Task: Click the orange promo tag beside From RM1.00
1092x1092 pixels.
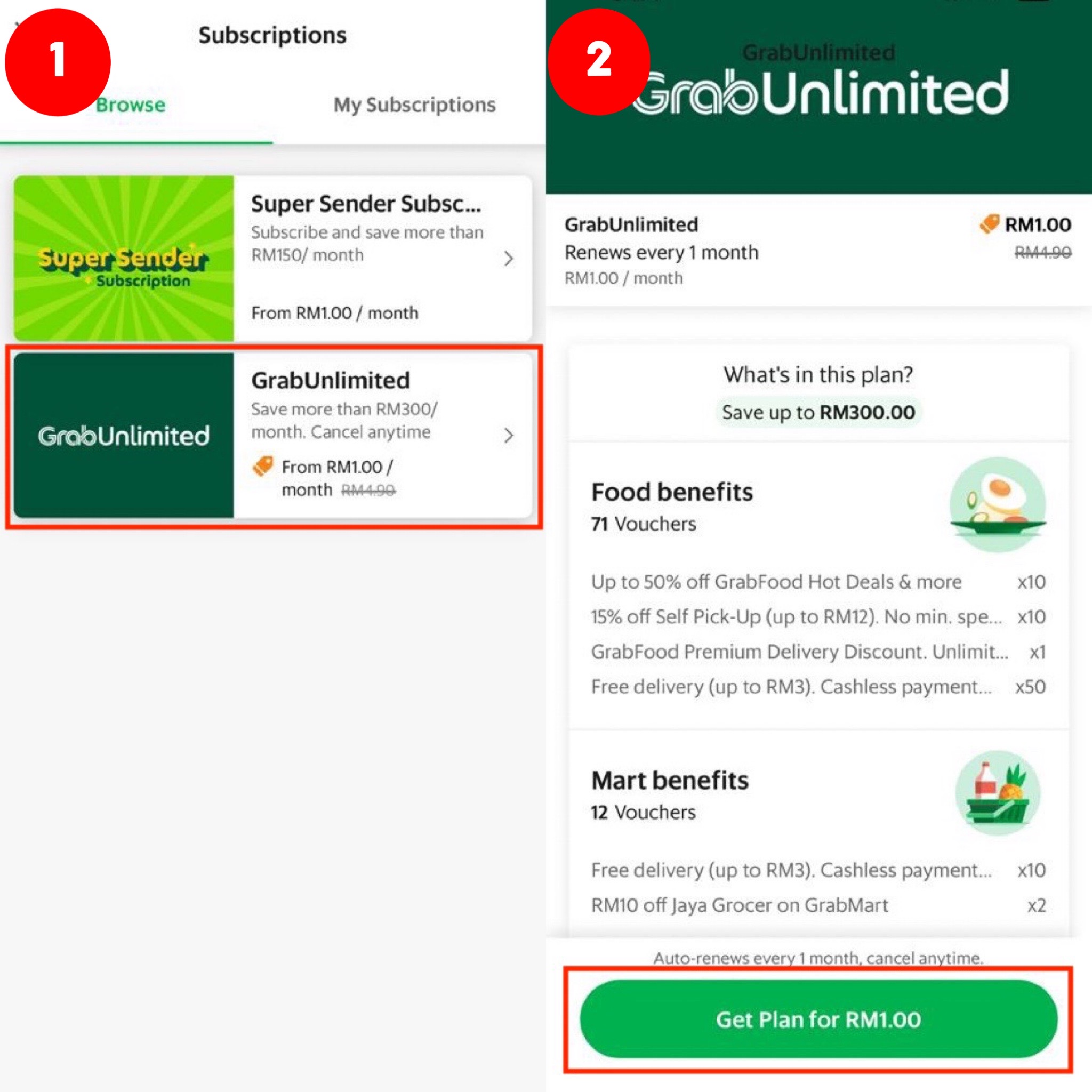Action: pos(263,467)
